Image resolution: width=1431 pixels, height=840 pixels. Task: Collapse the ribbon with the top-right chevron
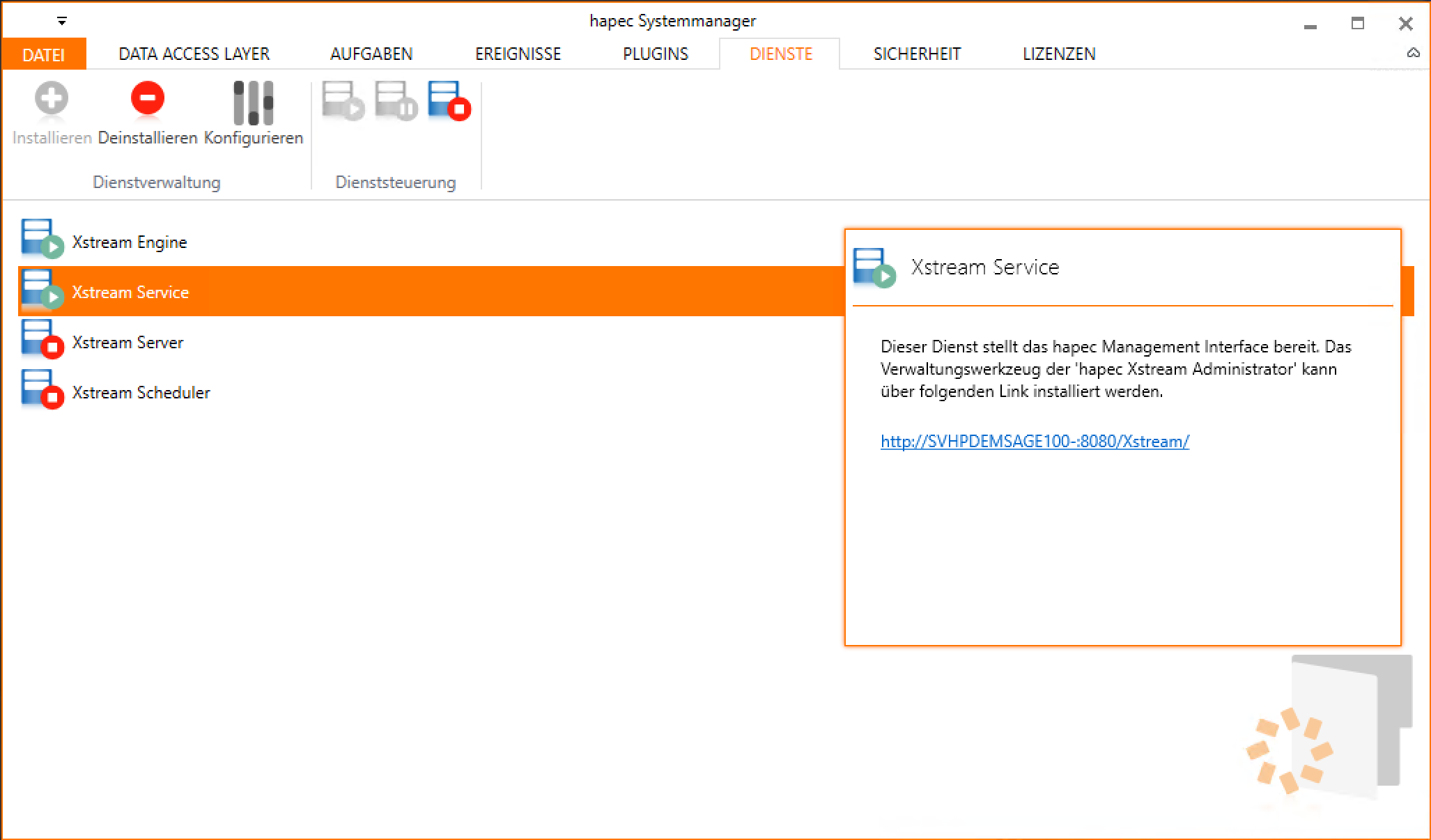[1413, 53]
